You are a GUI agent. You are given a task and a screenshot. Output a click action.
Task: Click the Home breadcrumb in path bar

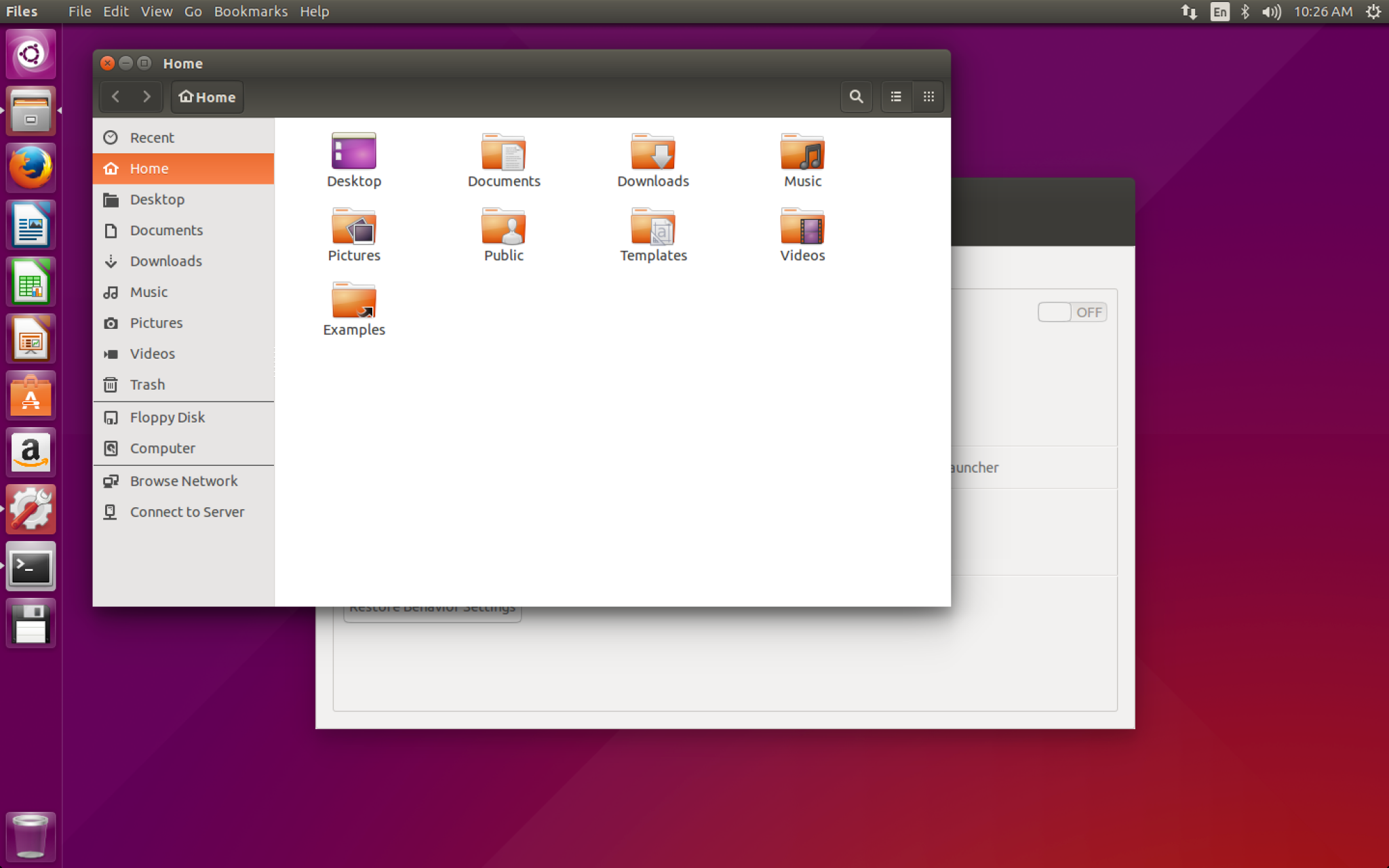(207, 96)
